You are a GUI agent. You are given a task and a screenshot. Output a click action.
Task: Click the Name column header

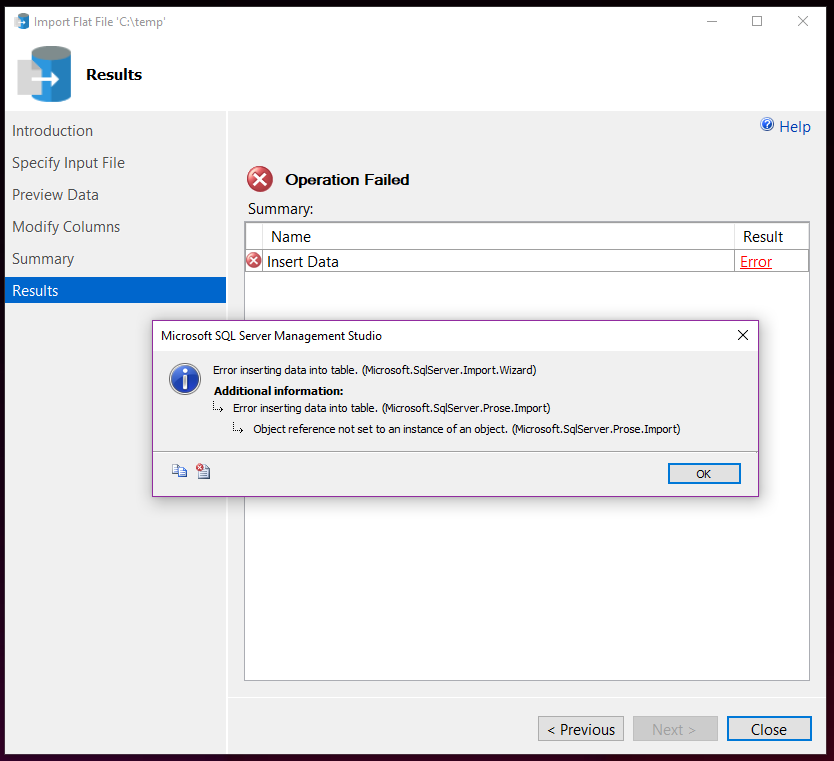(498, 237)
